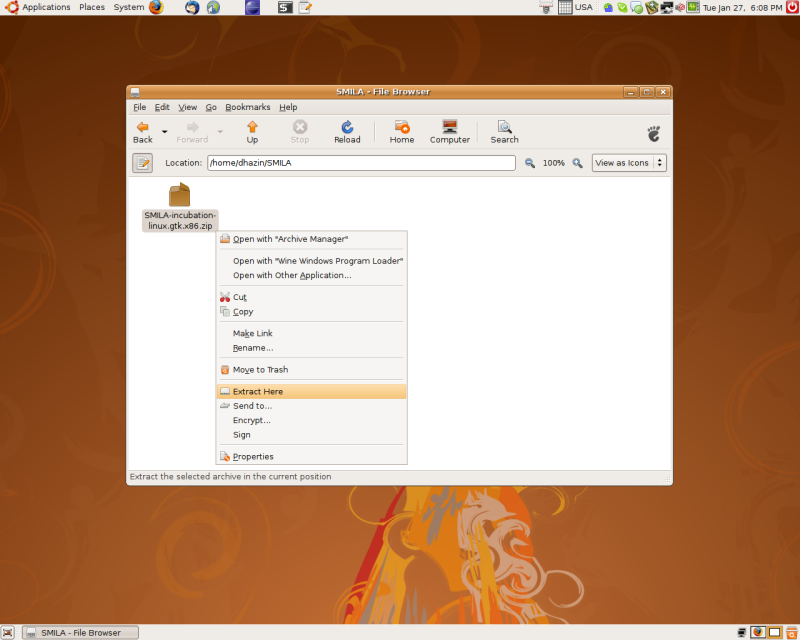Click the terminal S launcher icon
The image size is (800, 640).
pos(285,7)
